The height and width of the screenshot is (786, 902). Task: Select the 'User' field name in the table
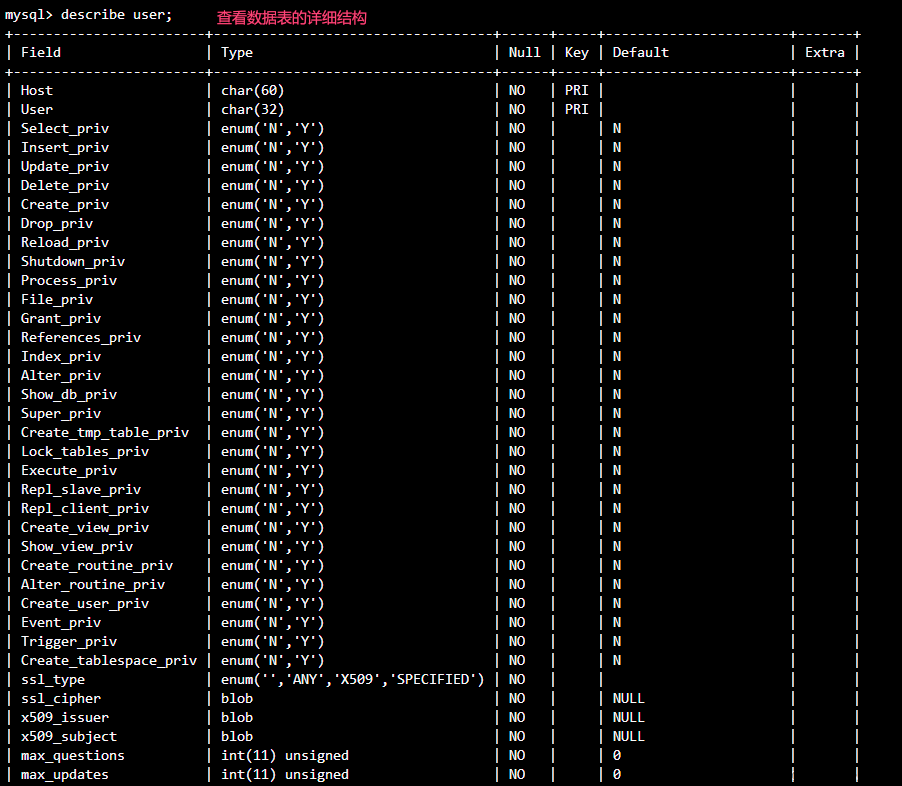37,109
